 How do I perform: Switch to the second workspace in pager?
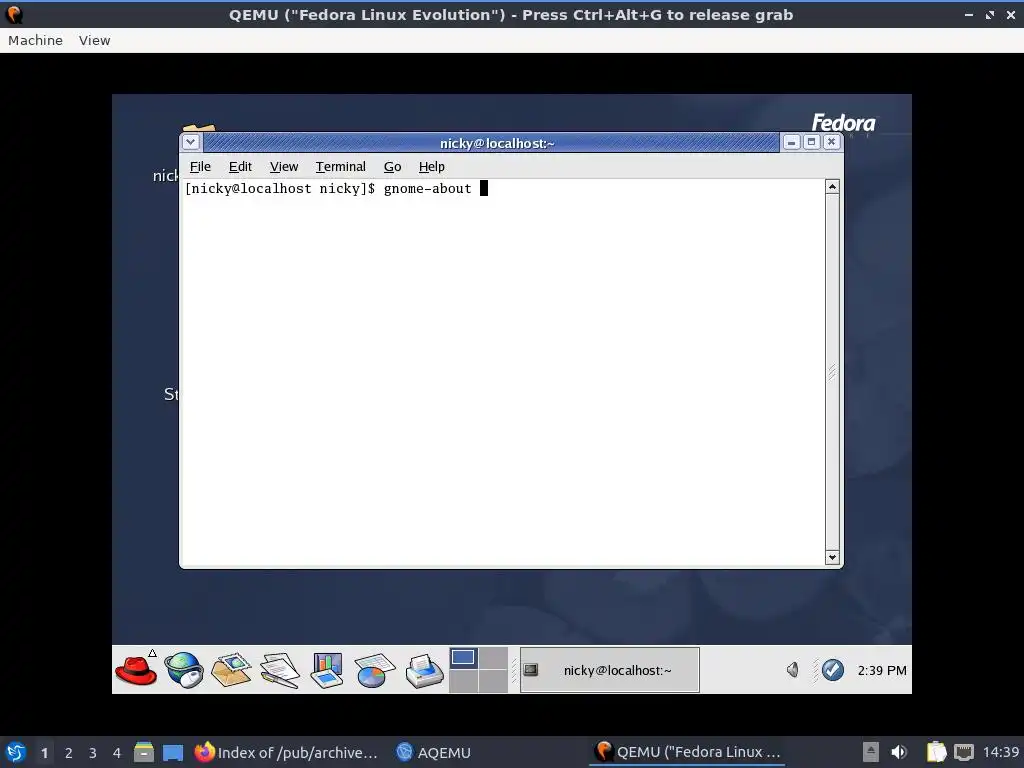click(494, 658)
